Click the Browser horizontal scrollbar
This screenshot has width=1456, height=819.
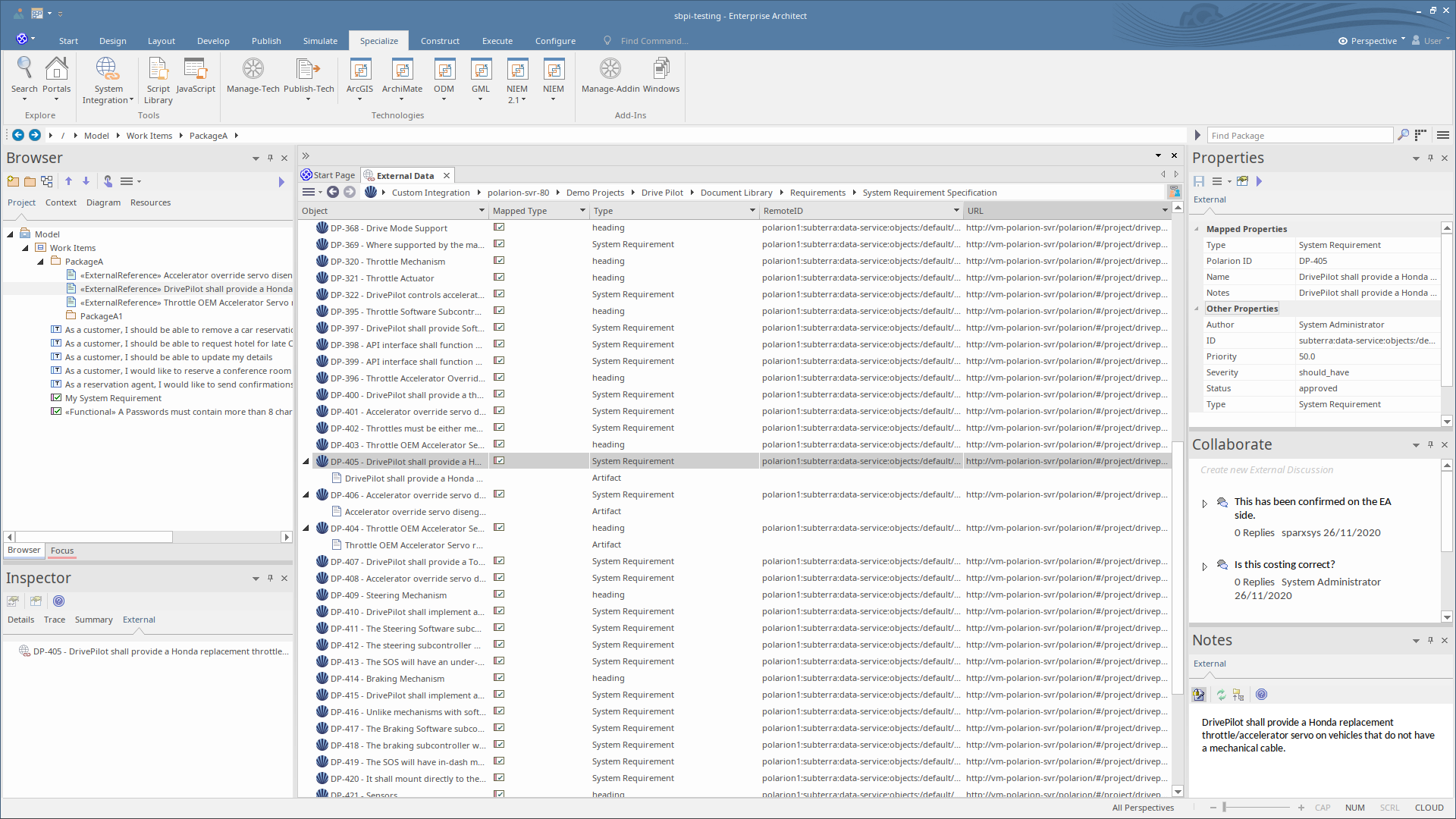click(x=148, y=537)
